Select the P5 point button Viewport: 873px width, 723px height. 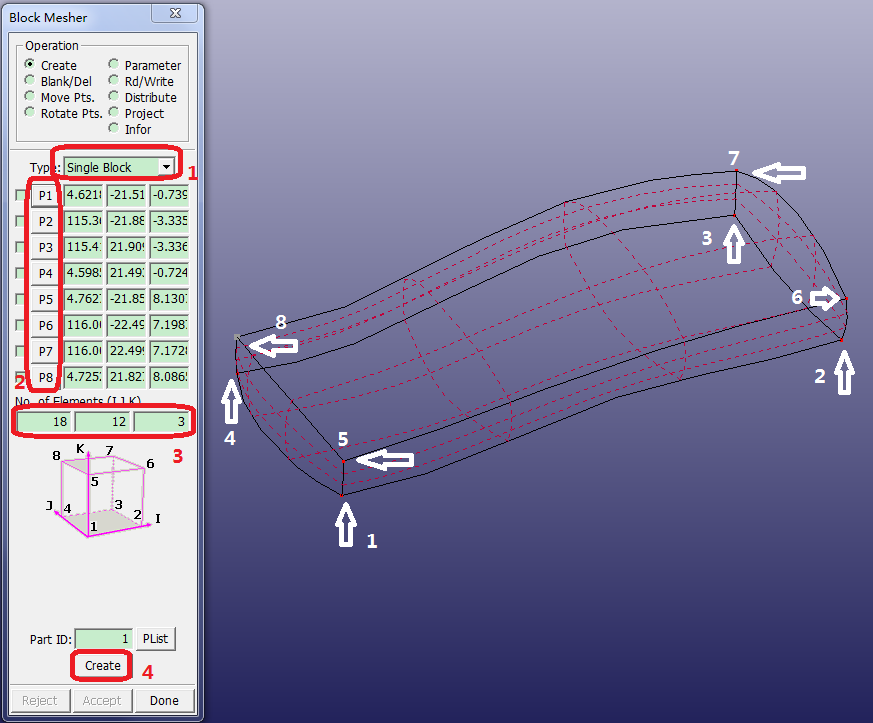click(44, 299)
